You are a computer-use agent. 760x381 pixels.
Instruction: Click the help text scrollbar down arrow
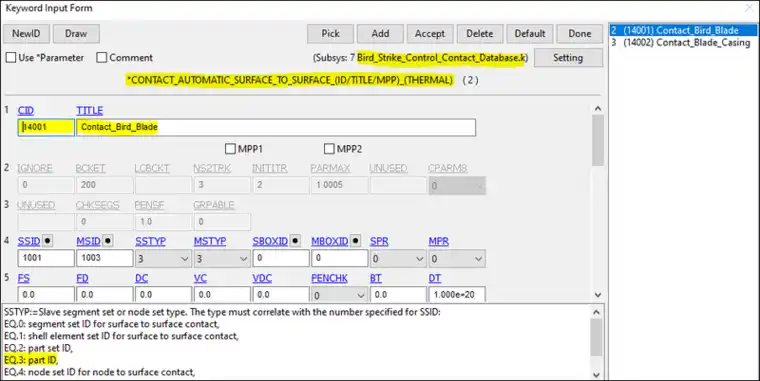[597, 374]
